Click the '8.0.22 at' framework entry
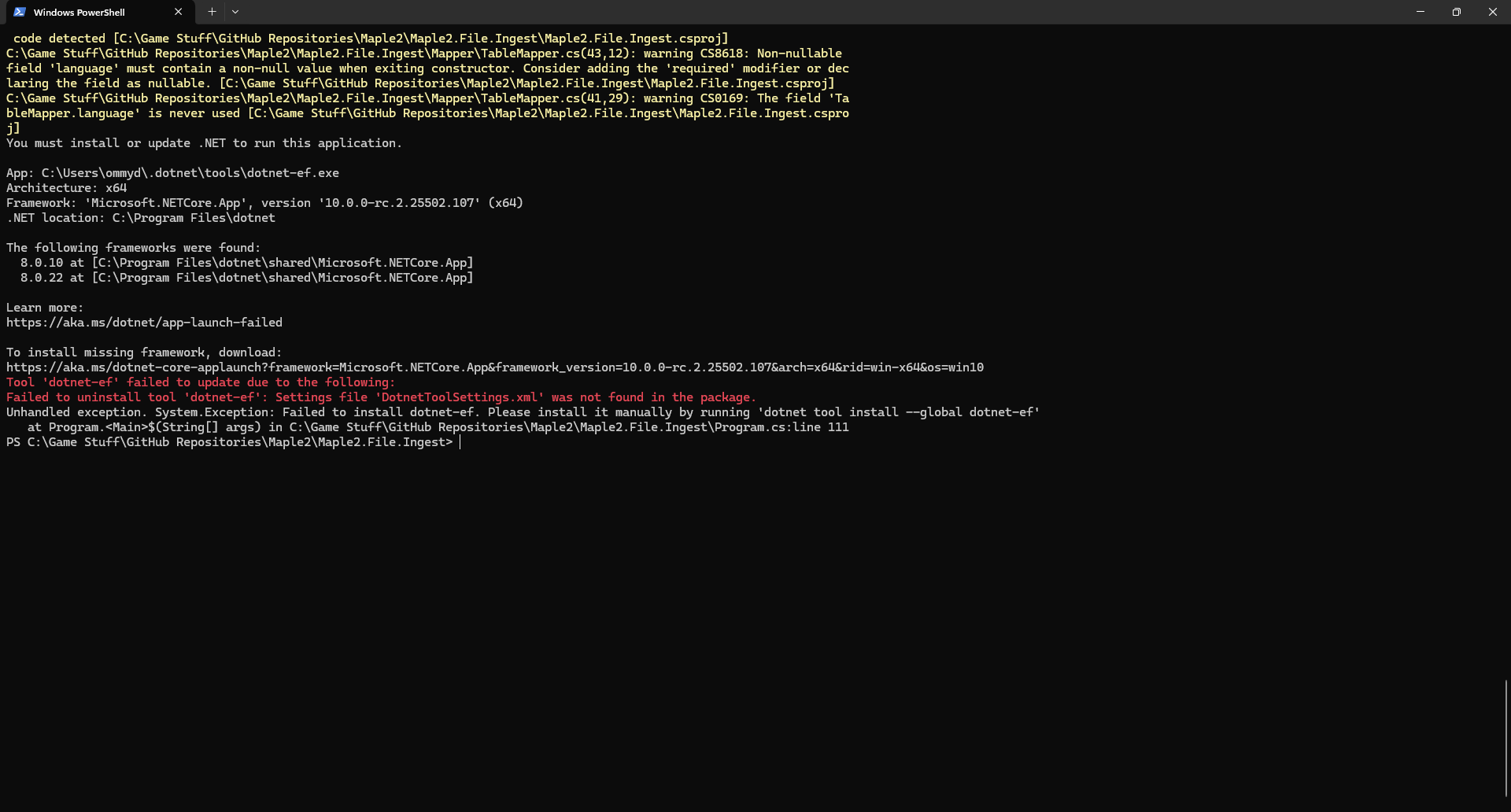The image size is (1511, 812). pos(246,278)
